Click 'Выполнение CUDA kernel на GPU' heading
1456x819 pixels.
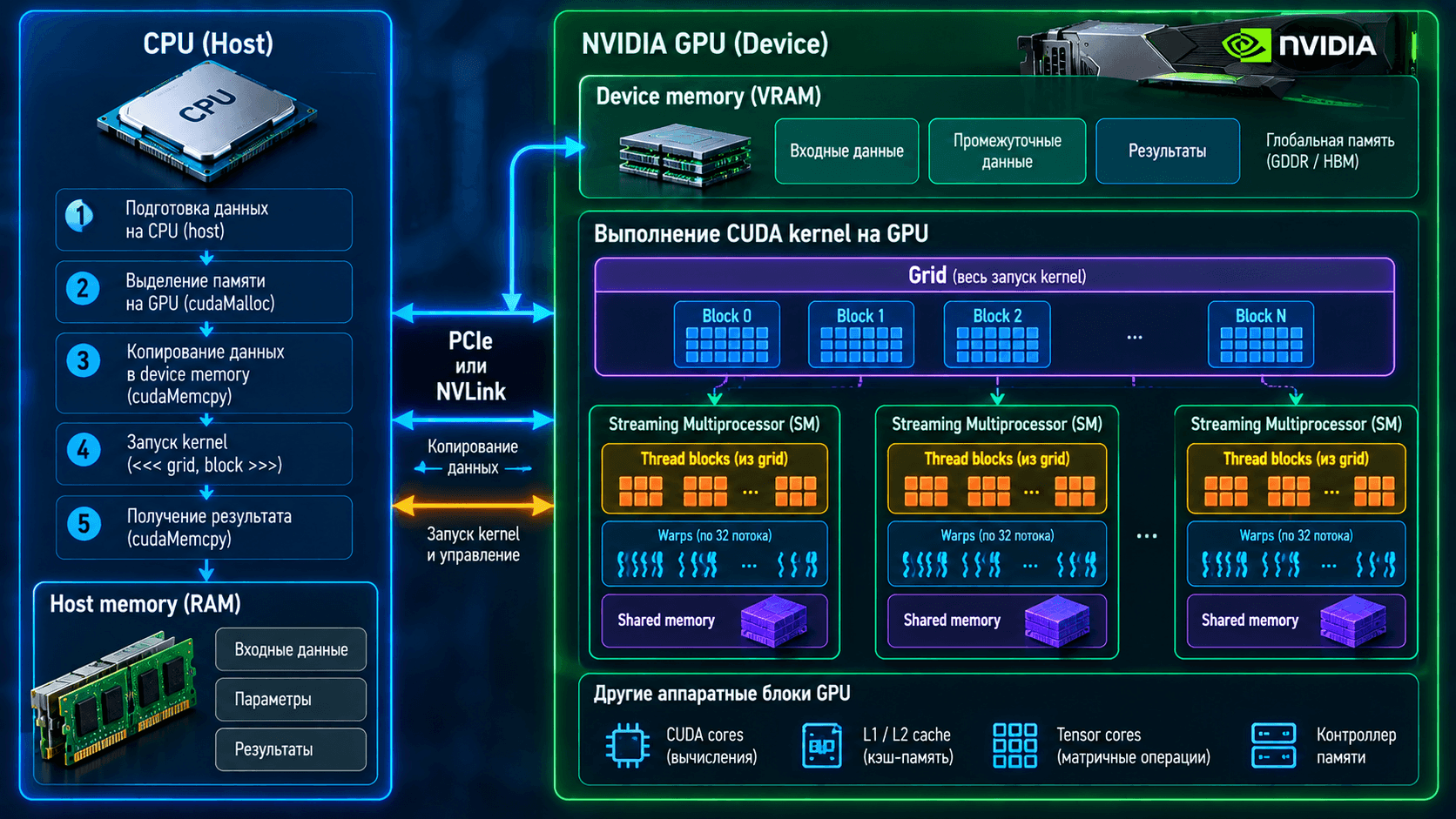pos(761,233)
